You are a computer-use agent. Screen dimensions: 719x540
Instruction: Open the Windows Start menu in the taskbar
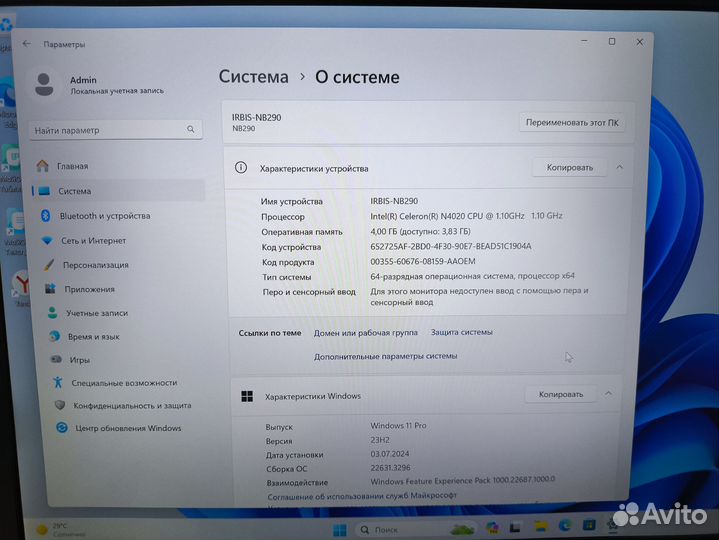click(339, 528)
